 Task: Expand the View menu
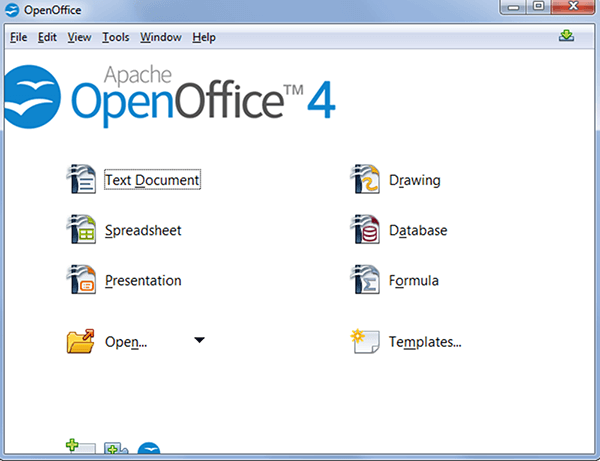point(79,38)
